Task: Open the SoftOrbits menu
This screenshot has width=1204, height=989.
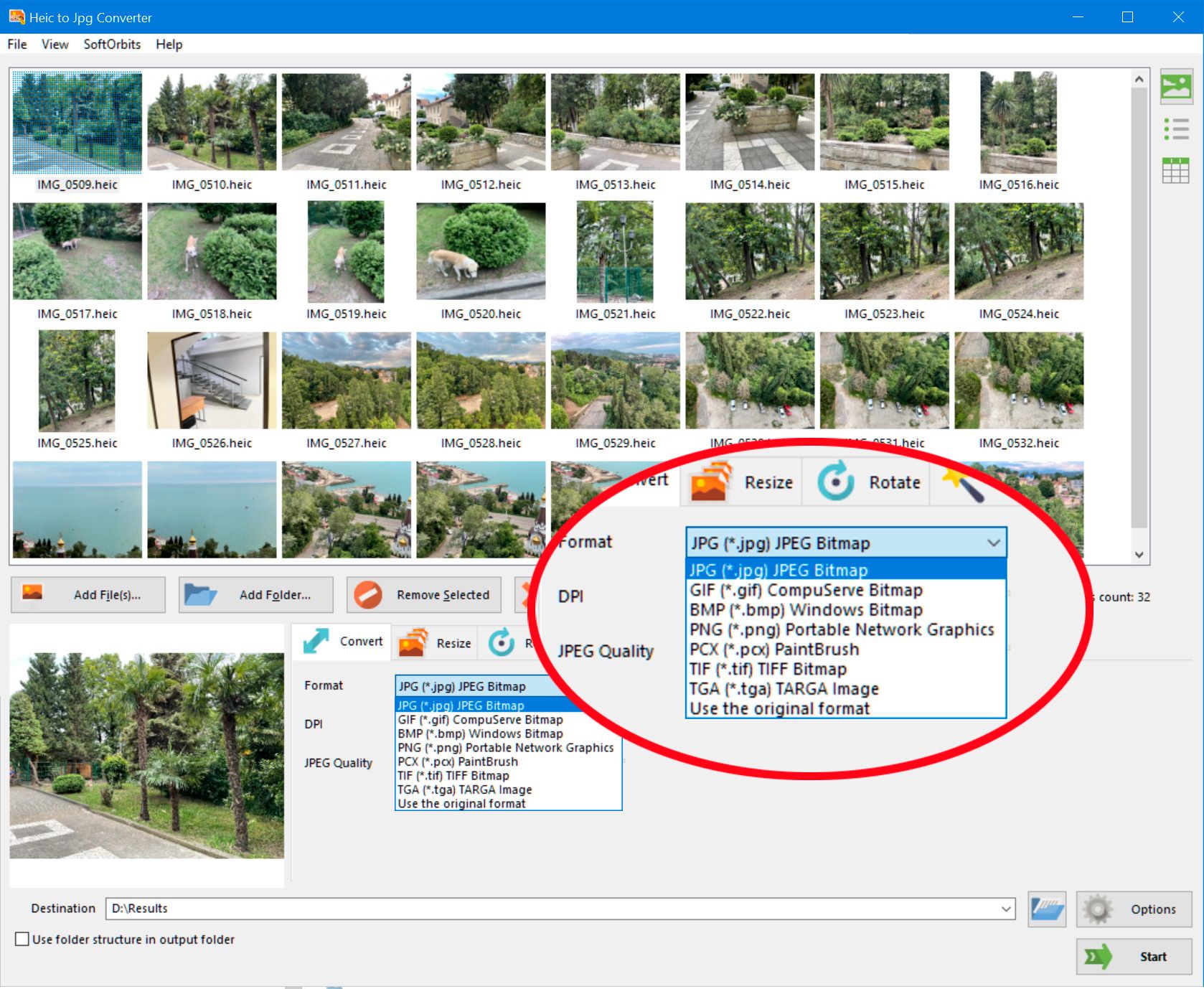Action: (x=111, y=44)
